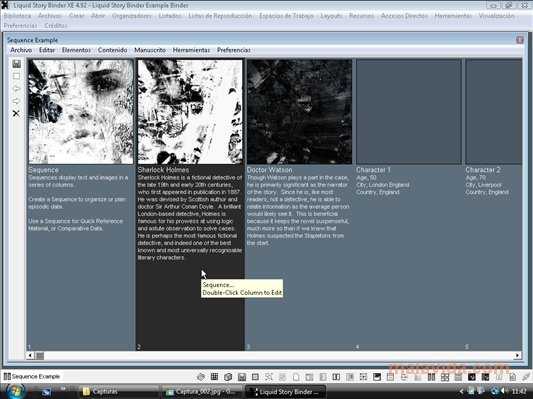Open Preferencias menu in Sequence Example window
Viewport: 533px width, 399px height.
click(x=234, y=50)
